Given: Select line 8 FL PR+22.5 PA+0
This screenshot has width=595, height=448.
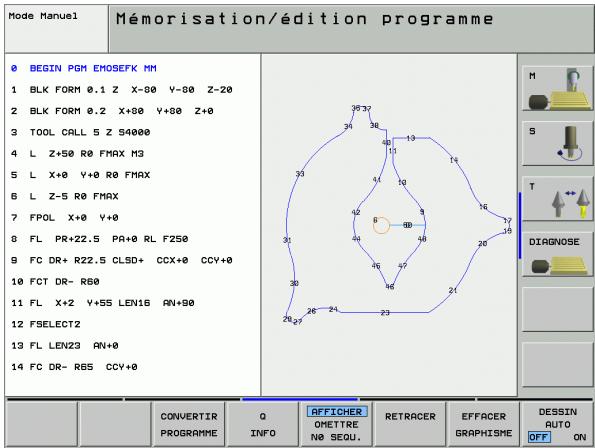Looking at the screenshot, I should [99, 239].
